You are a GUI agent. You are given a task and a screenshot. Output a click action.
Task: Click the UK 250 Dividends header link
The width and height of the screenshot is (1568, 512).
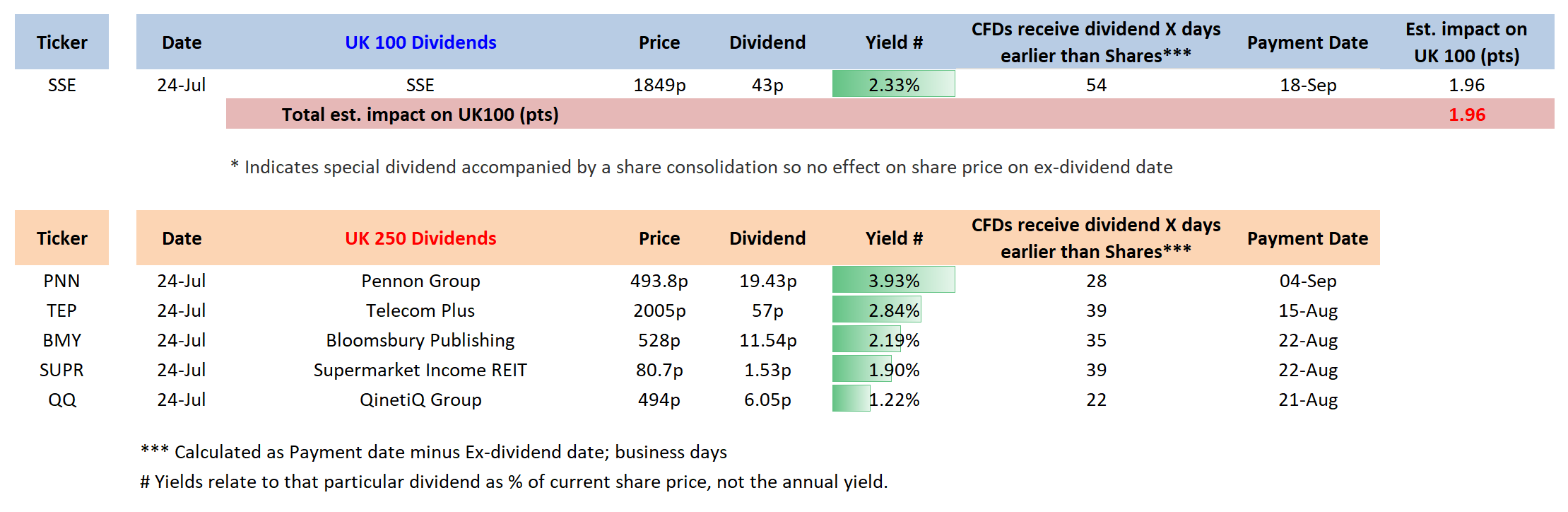coord(420,238)
